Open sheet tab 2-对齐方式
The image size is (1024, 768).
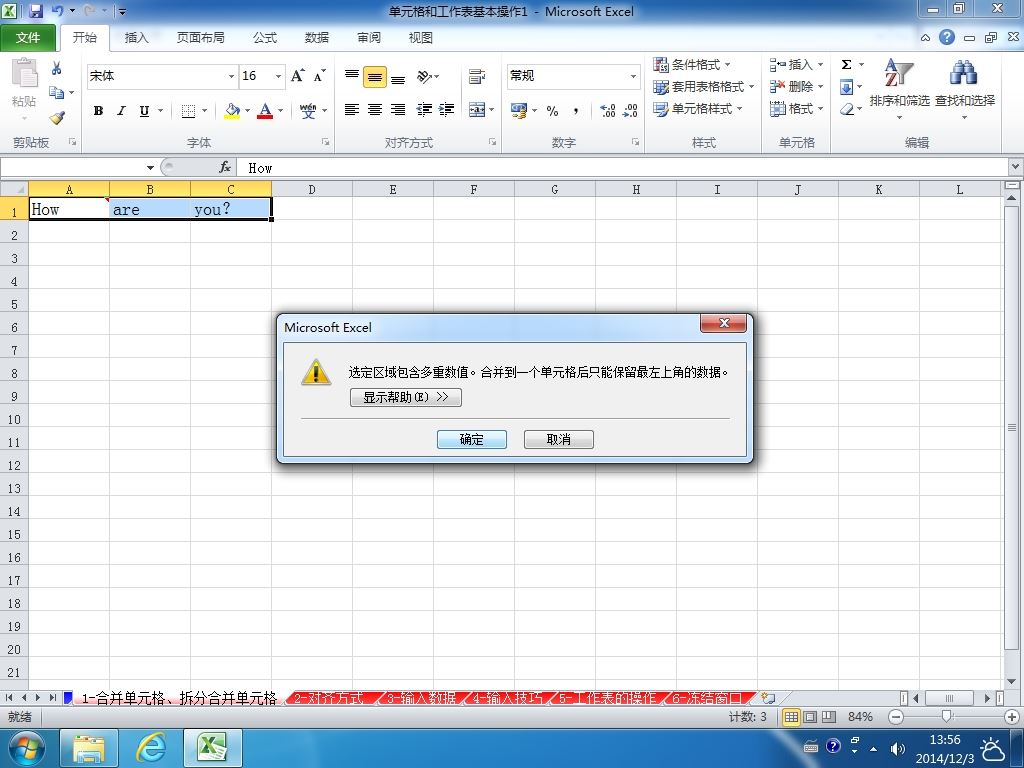330,698
